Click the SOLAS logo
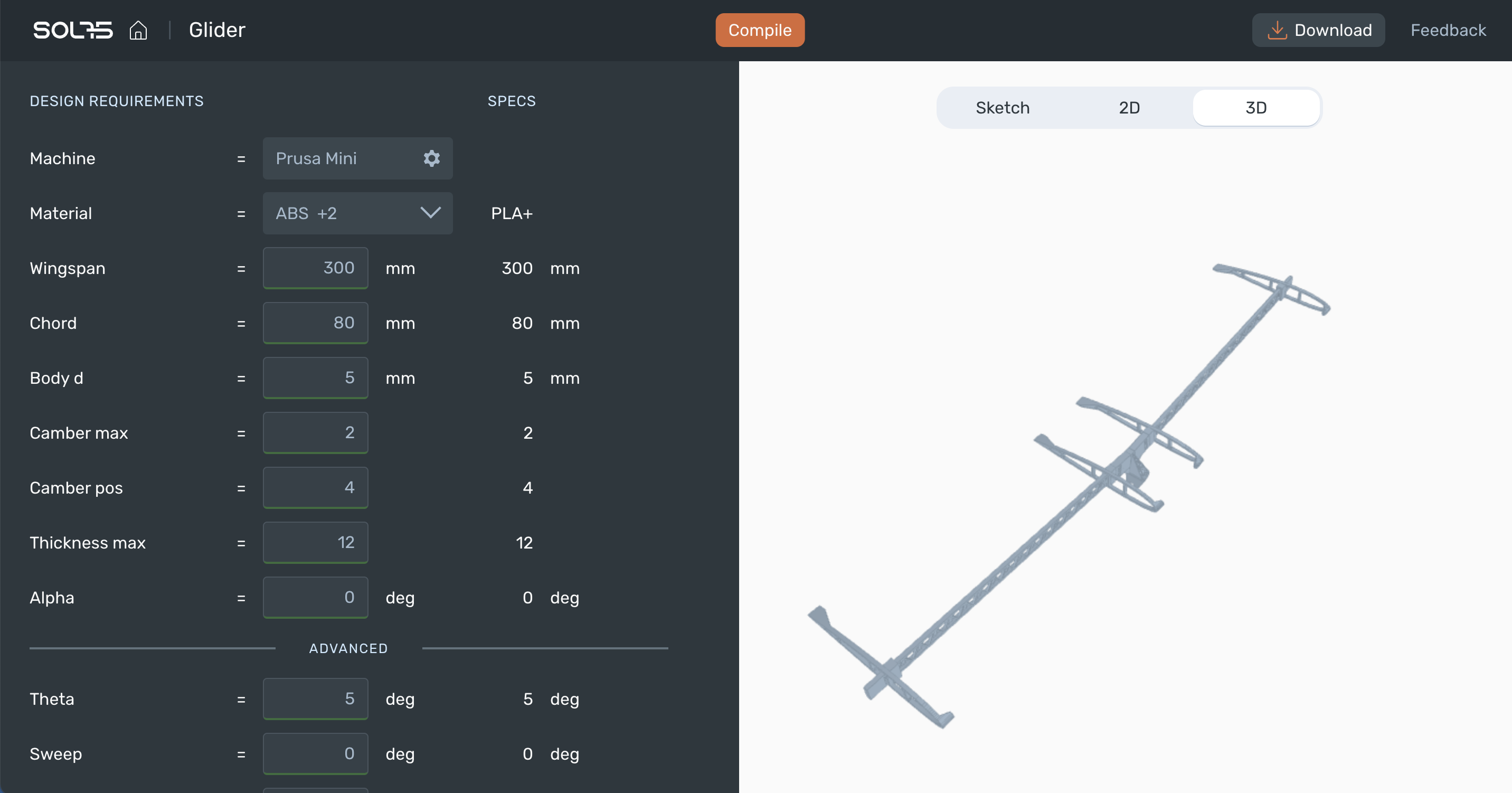1512x793 pixels. (73, 30)
